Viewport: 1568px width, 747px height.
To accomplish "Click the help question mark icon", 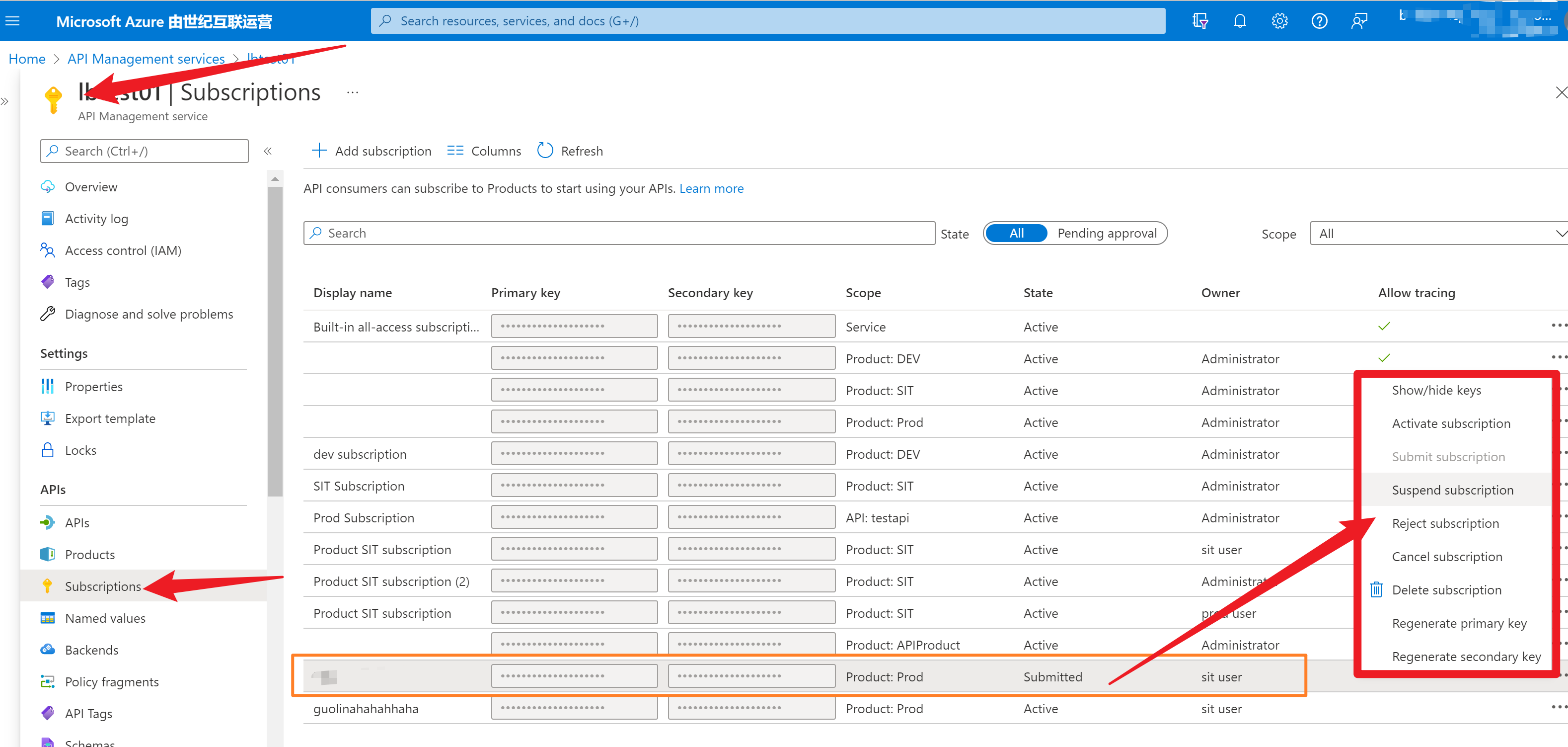I will 1319,21.
